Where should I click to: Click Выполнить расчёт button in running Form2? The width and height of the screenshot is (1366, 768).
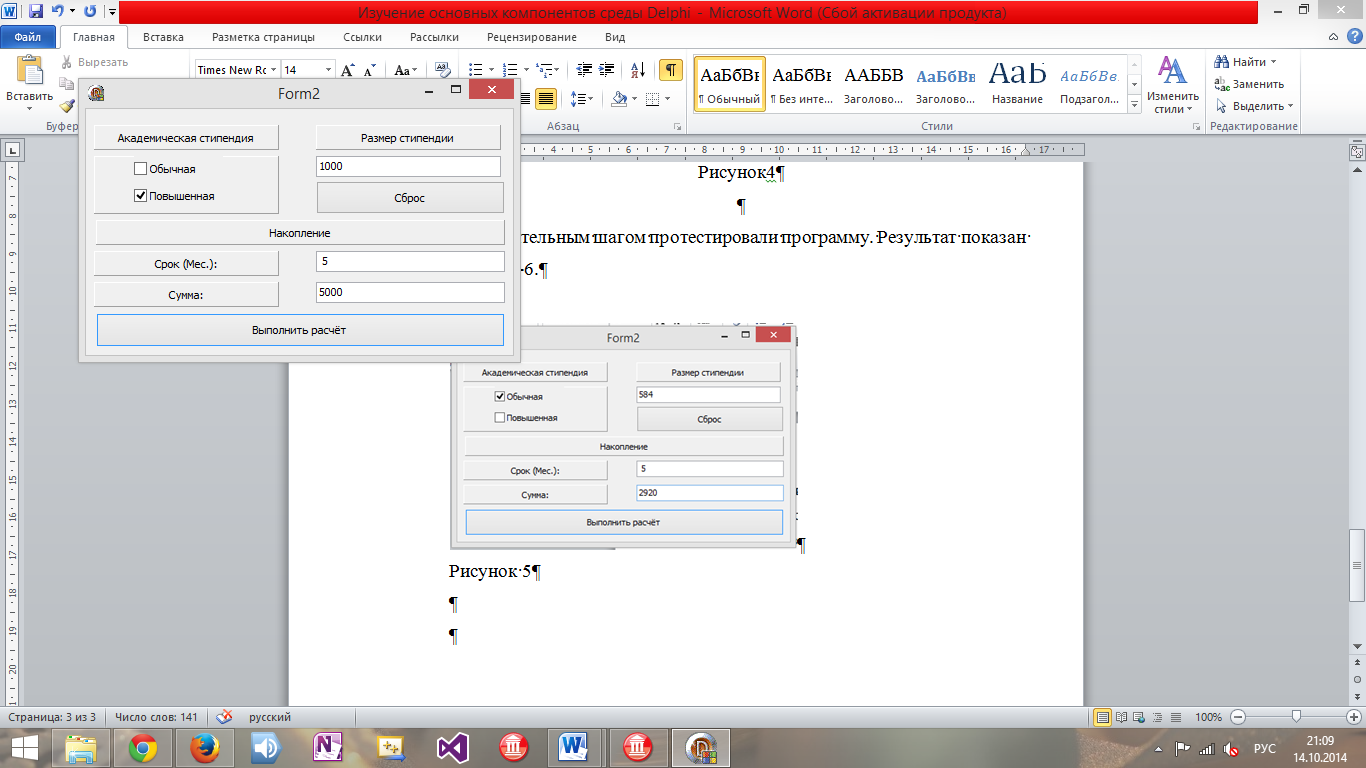tap(299, 330)
